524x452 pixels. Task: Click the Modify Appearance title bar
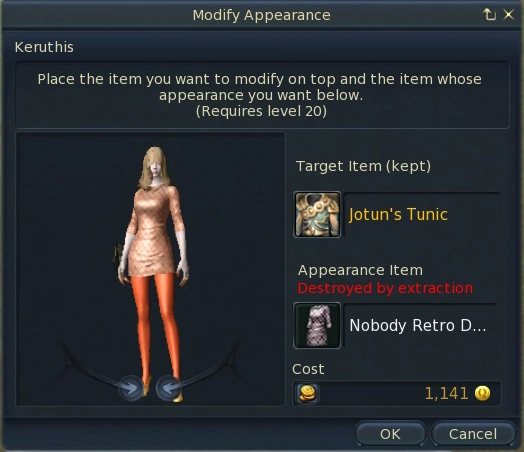click(x=262, y=15)
